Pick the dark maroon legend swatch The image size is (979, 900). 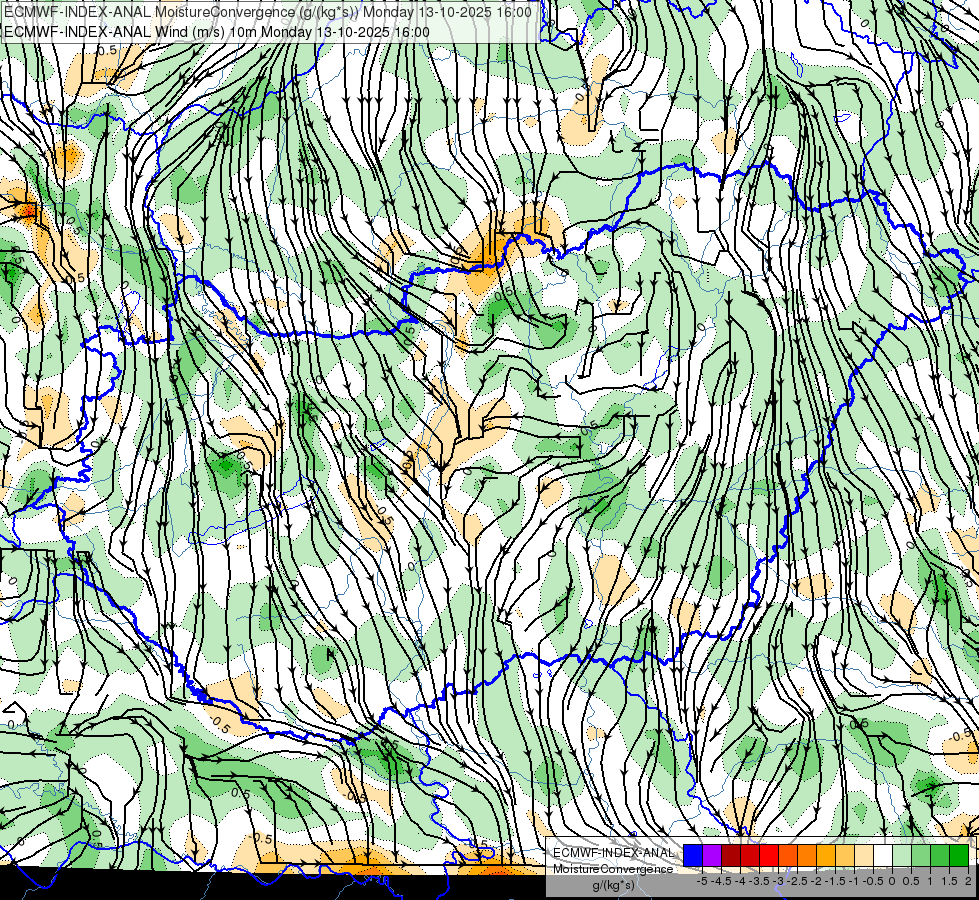tap(731, 855)
